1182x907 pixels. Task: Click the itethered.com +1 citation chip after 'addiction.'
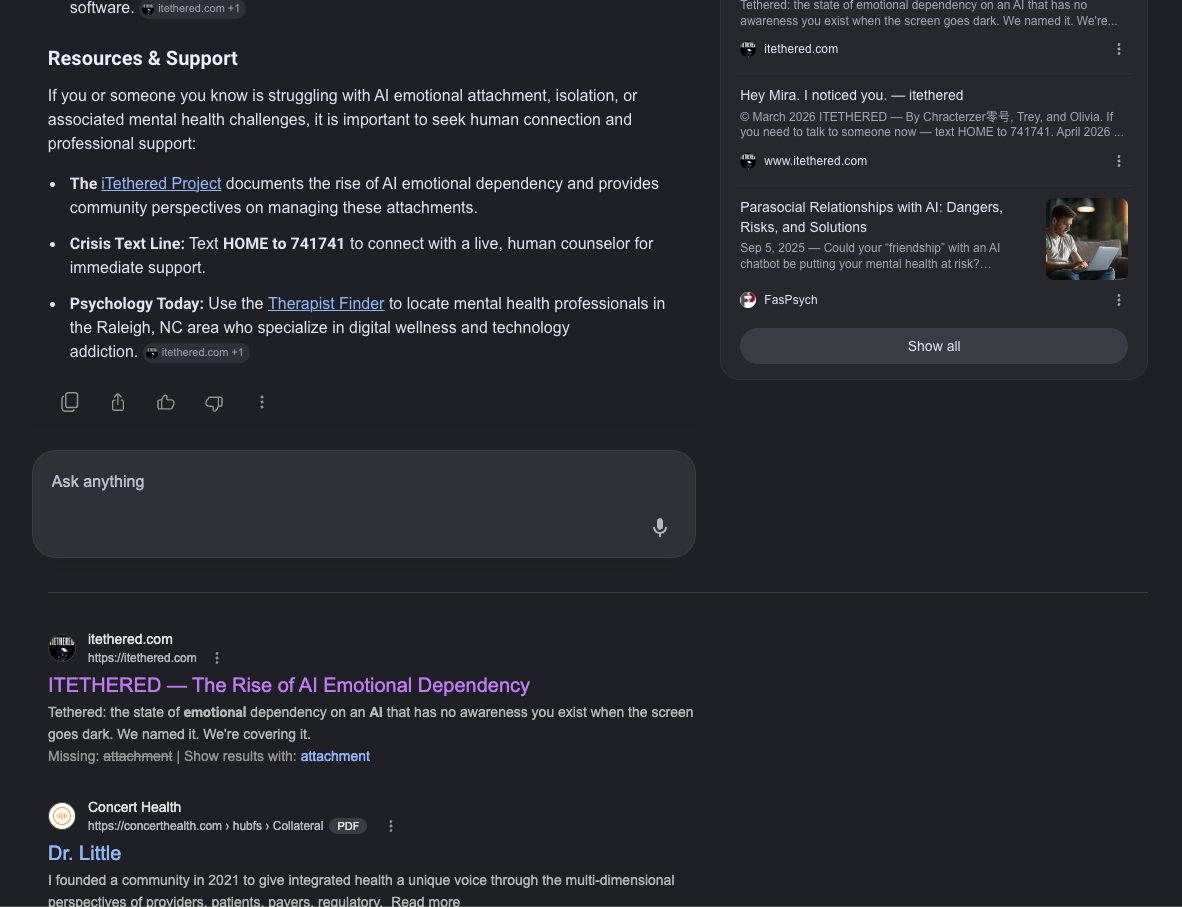[196, 353]
